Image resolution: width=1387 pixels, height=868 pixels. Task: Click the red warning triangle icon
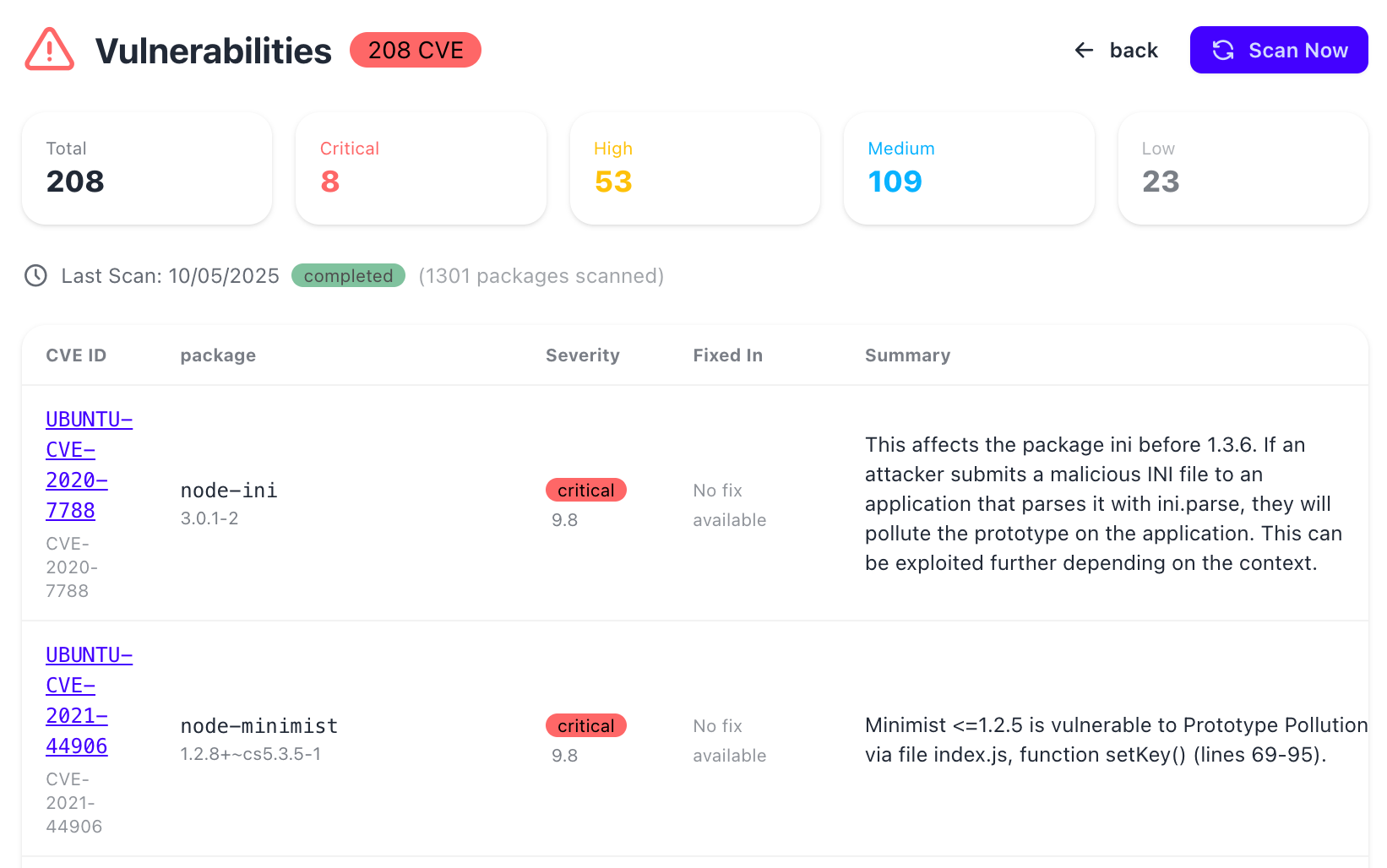pyautogui.click(x=49, y=50)
